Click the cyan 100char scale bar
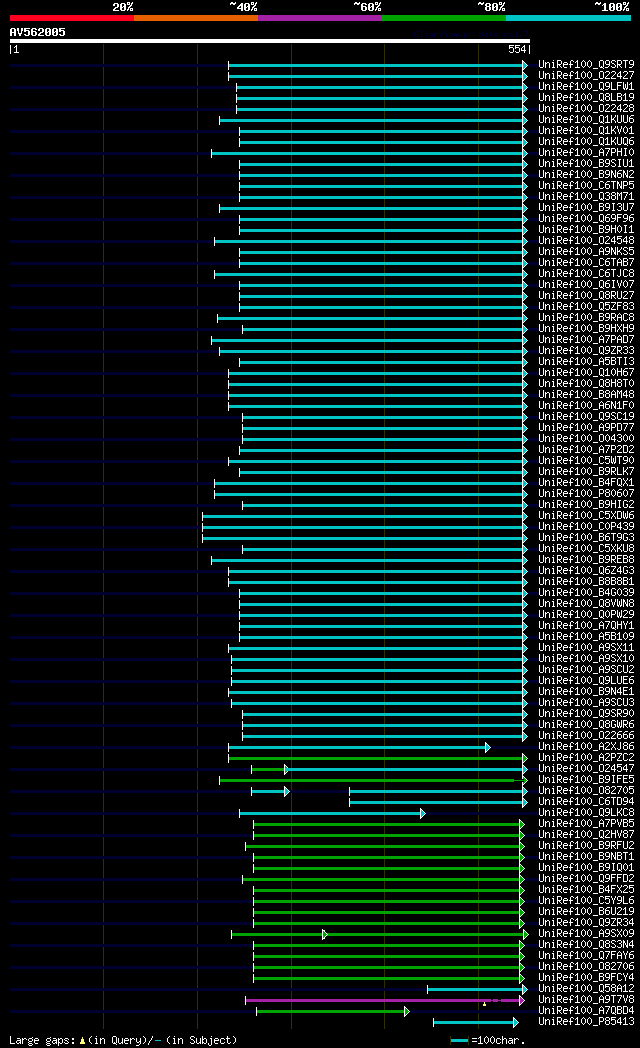640x1048 pixels. coord(459,1040)
